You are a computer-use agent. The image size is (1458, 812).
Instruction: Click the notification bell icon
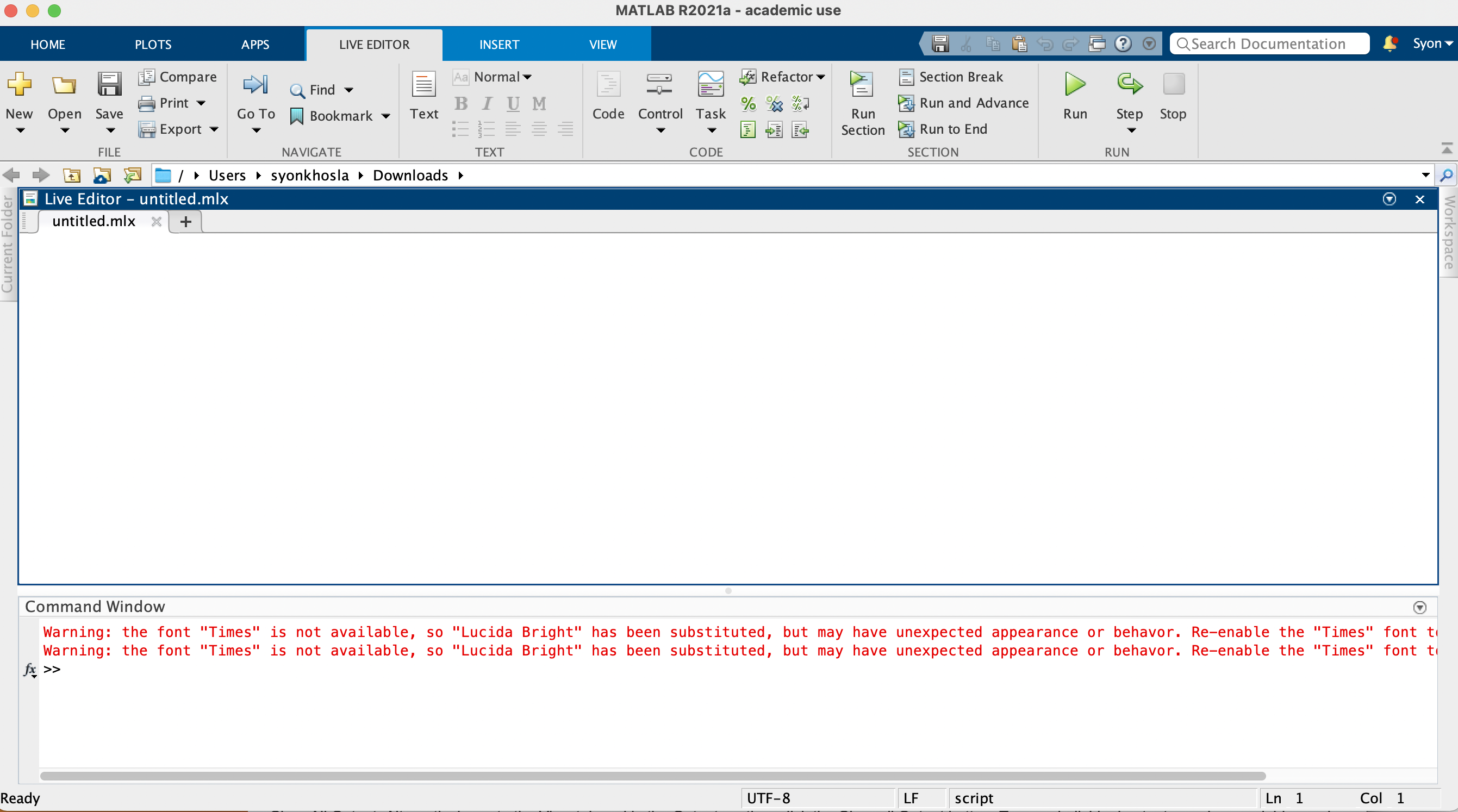(1390, 43)
